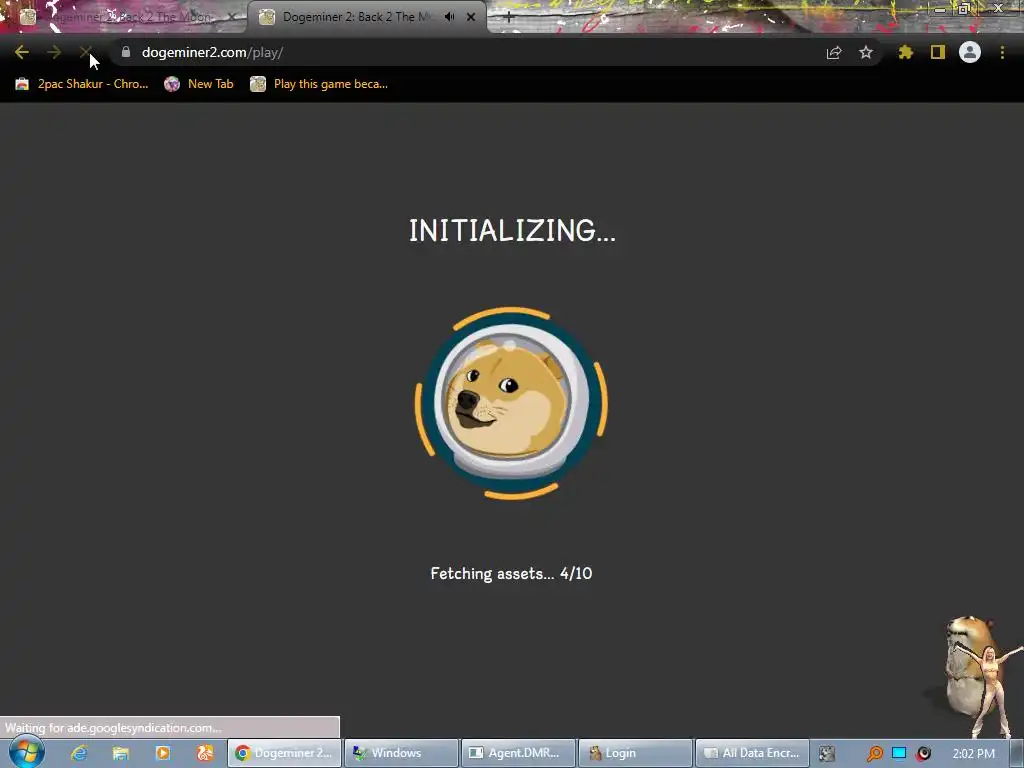1024x768 pixels.
Task: Open the orange browser icon in taskbar
Action: coord(205,753)
